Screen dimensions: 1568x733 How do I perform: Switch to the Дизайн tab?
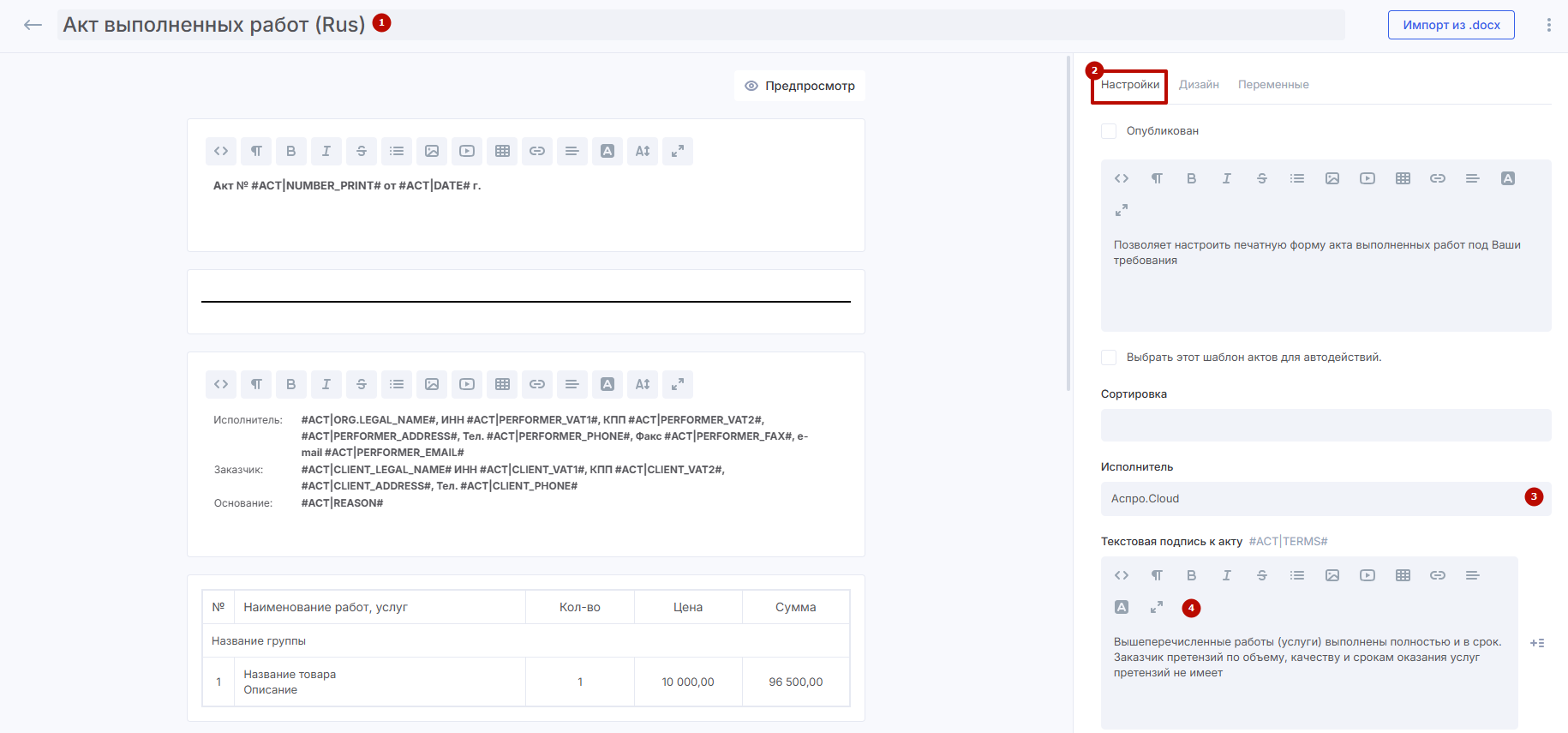(x=1198, y=85)
